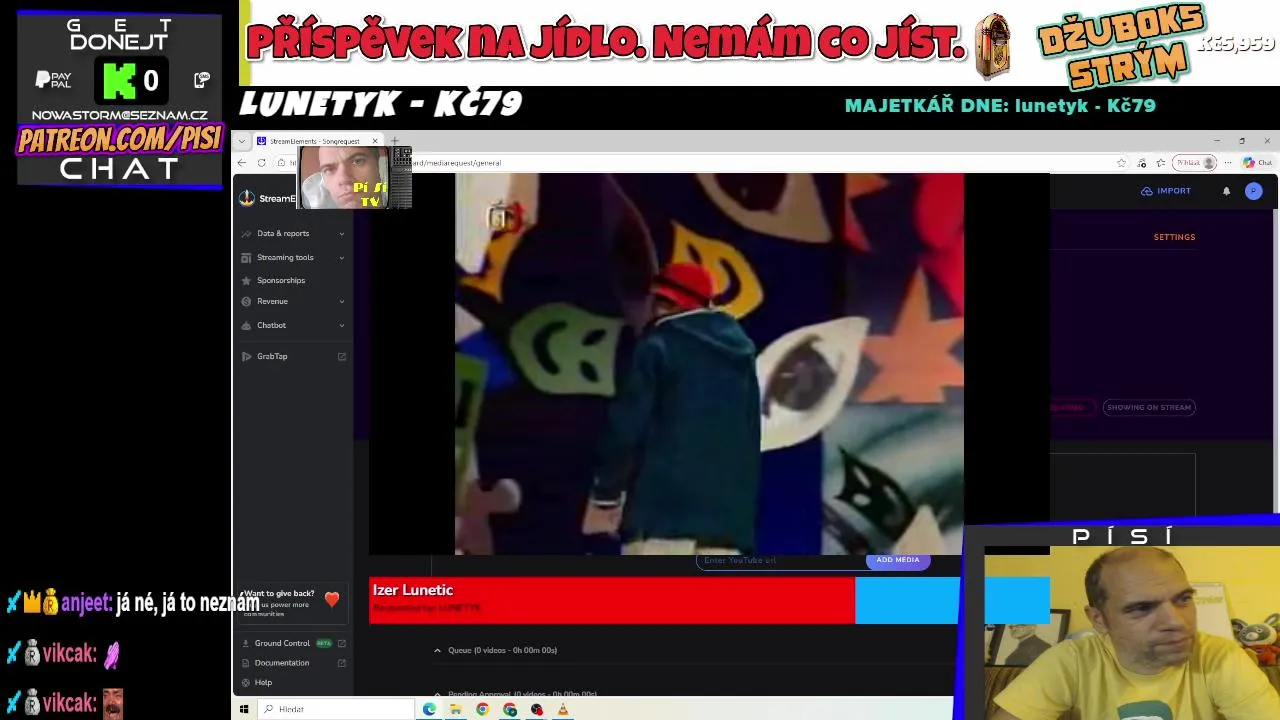Click the browser profile pill button
This screenshot has height=720, width=1280.
click(x=1196, y=163)
